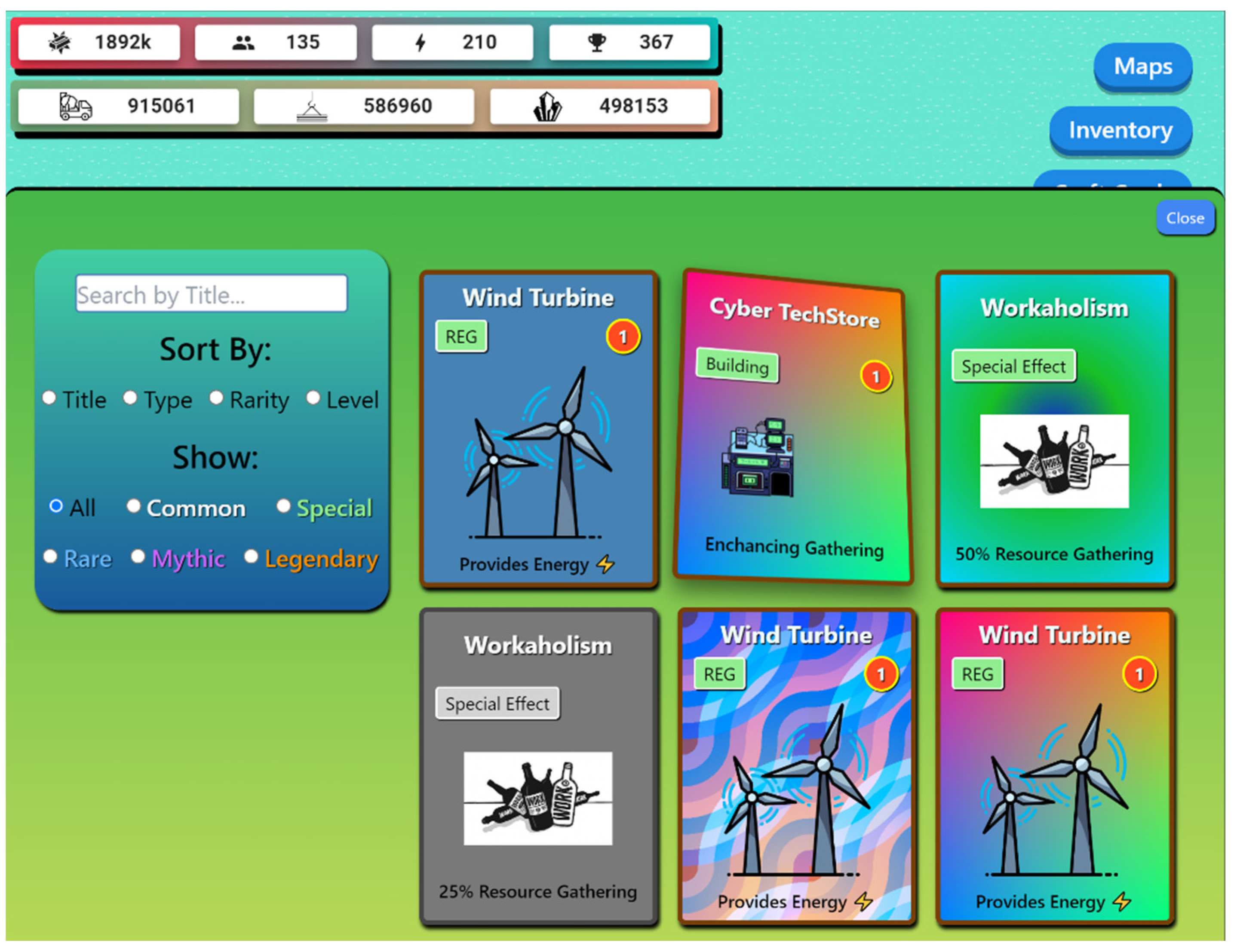
Task: Click the cement truck resource icon
Action: click(76, 106)
